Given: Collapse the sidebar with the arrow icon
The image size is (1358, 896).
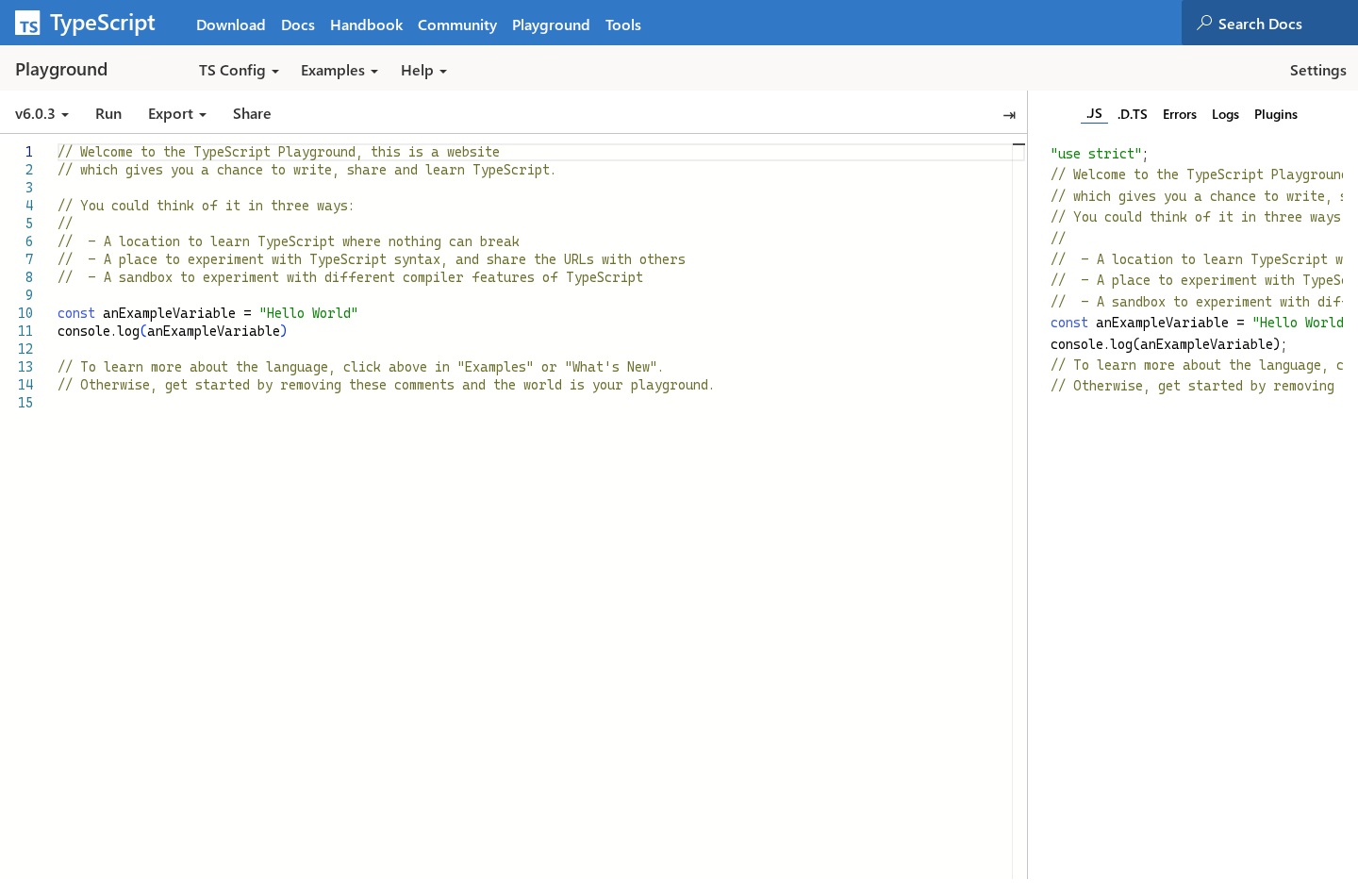Looking at the screenshot, I should [x=1009, y=115].
